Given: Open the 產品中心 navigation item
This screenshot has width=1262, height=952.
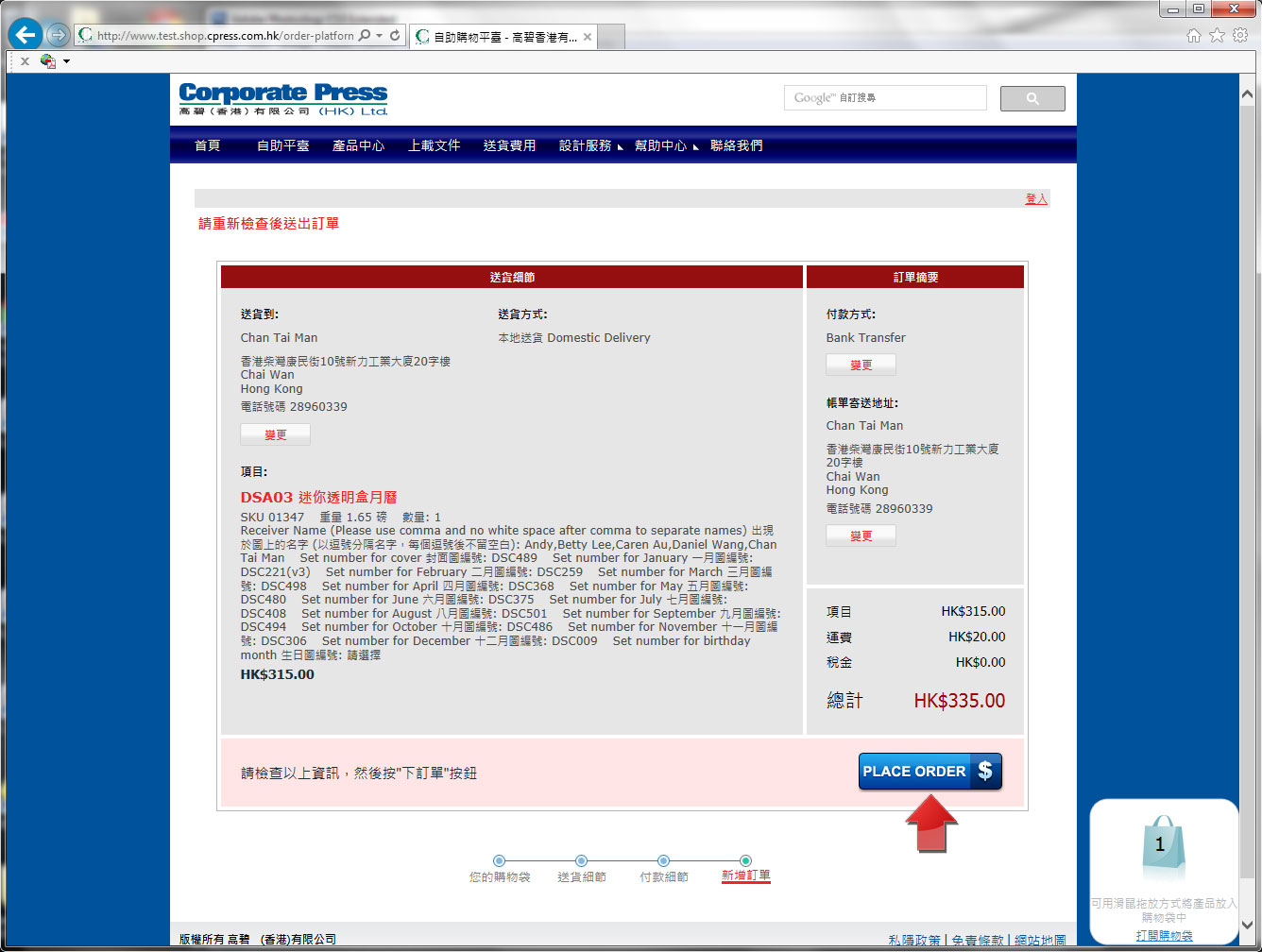Looking at the screenshot, I should coord(358,145).
